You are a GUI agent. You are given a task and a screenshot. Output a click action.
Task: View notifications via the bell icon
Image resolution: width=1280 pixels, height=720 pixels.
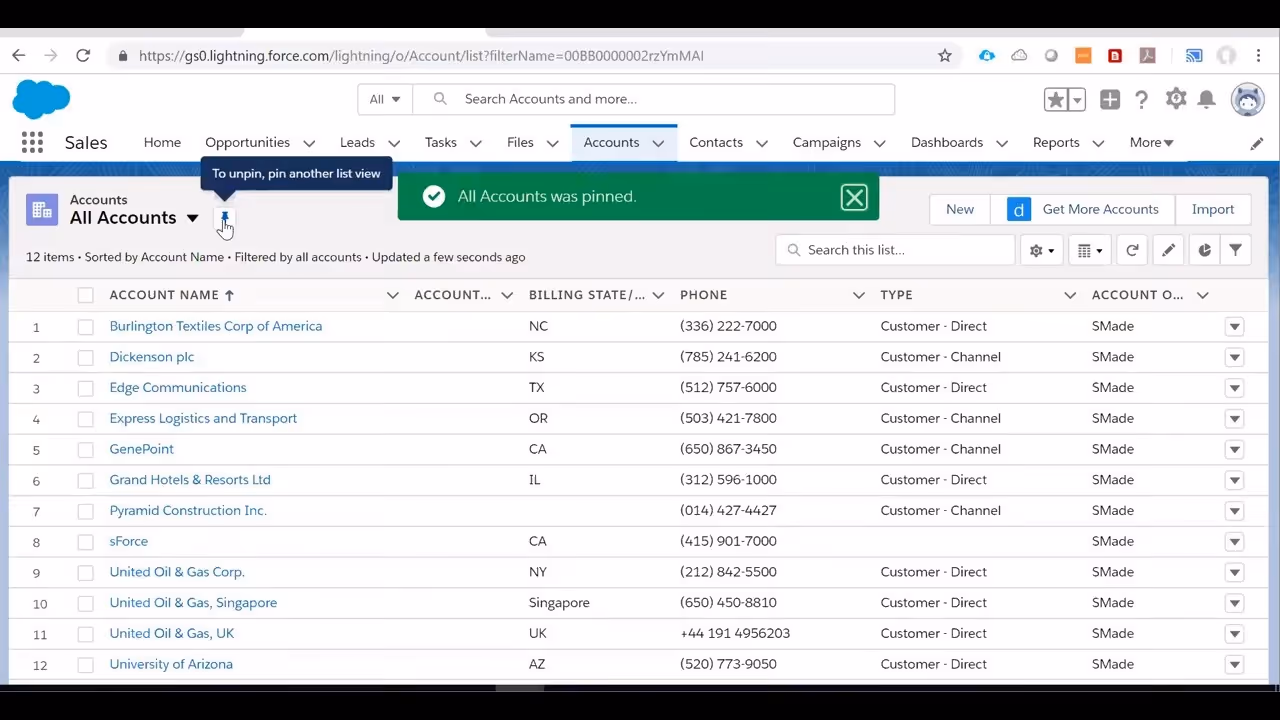1206,98
